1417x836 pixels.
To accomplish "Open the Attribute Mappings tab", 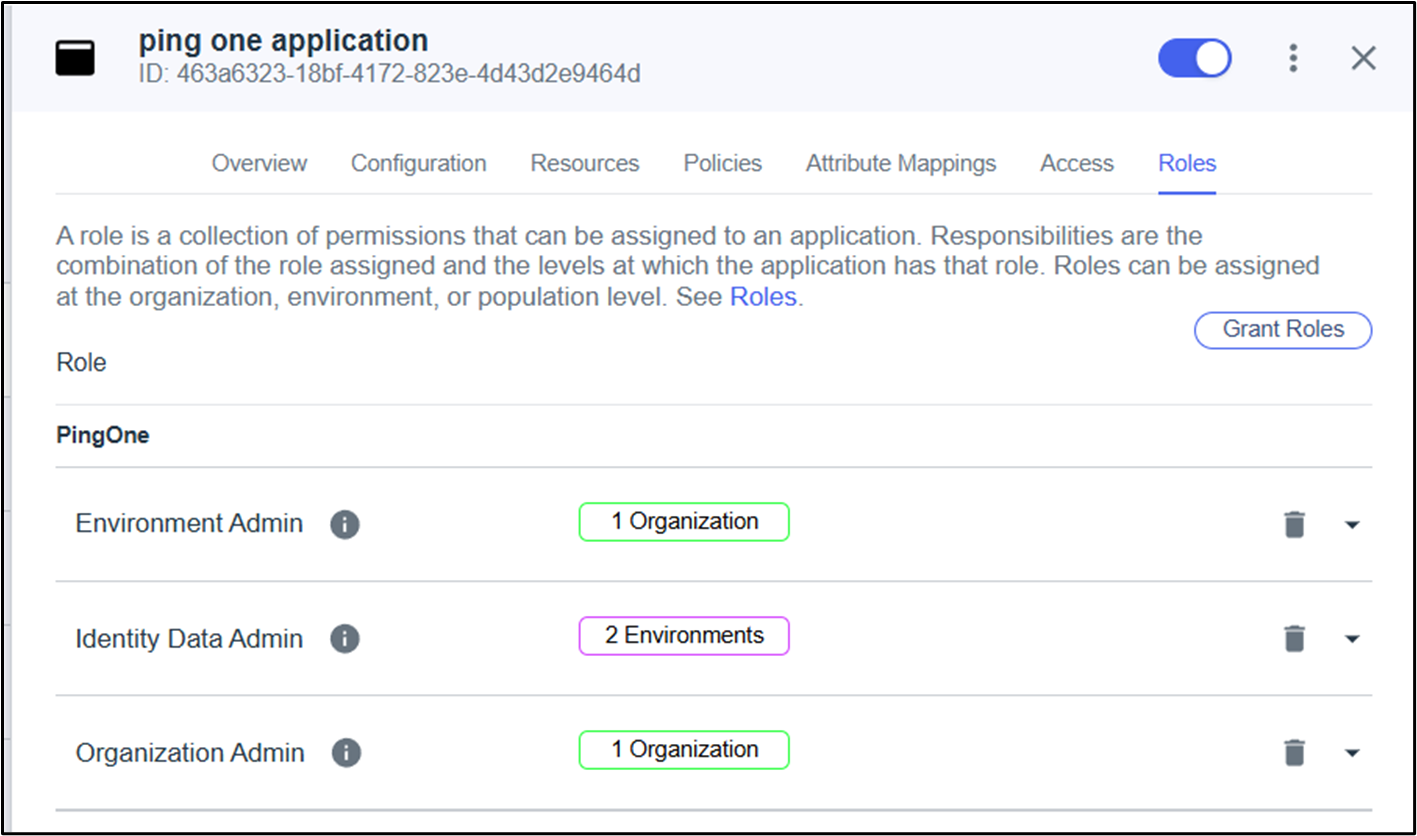I will pos(901,163).
